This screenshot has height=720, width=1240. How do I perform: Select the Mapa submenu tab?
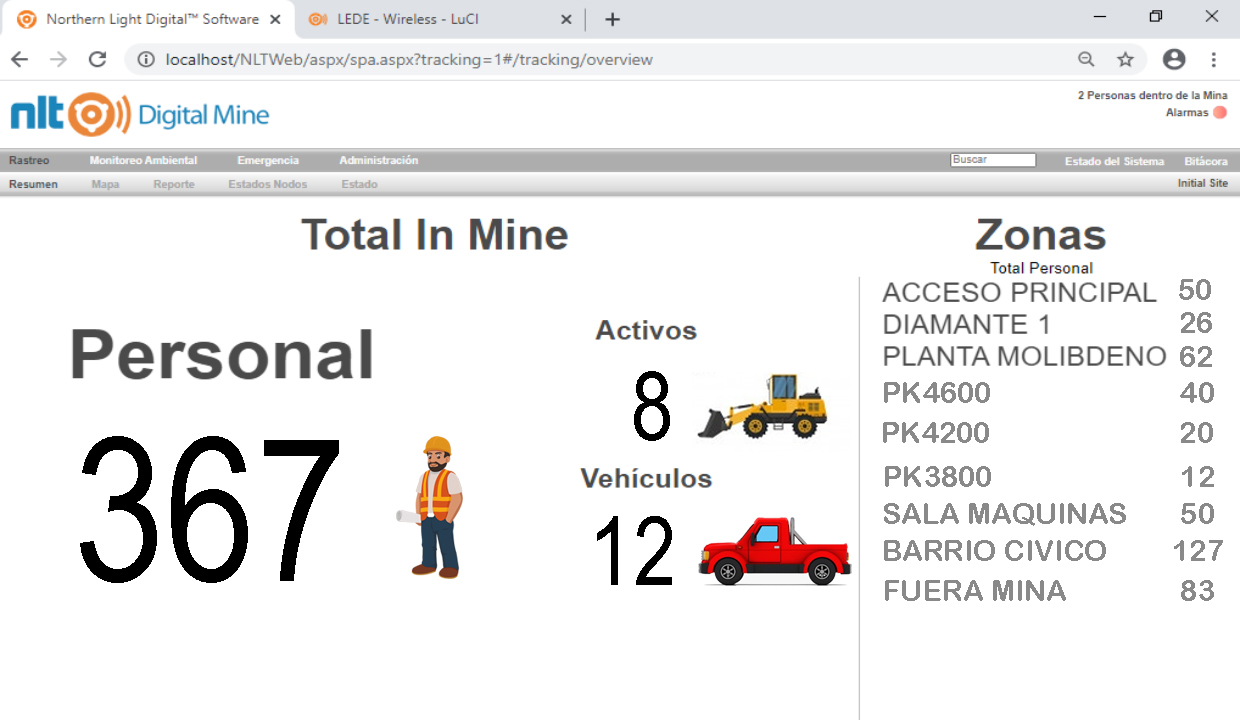click(105, 184)
